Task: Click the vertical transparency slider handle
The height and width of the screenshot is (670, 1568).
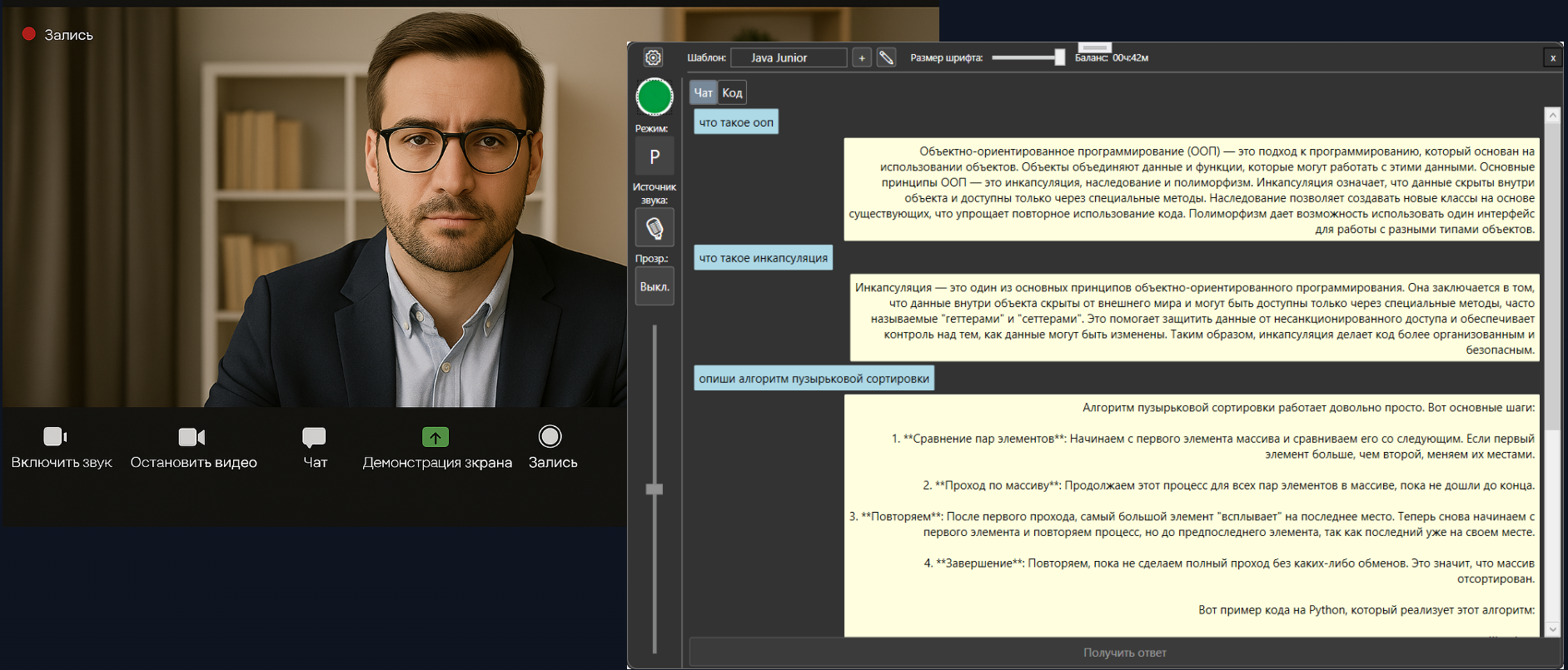Action: 655,489
